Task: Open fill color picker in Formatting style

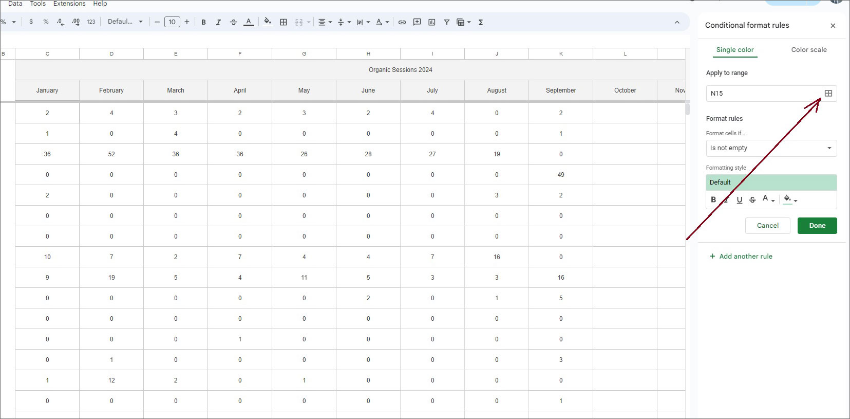Action: pos(789,199)
